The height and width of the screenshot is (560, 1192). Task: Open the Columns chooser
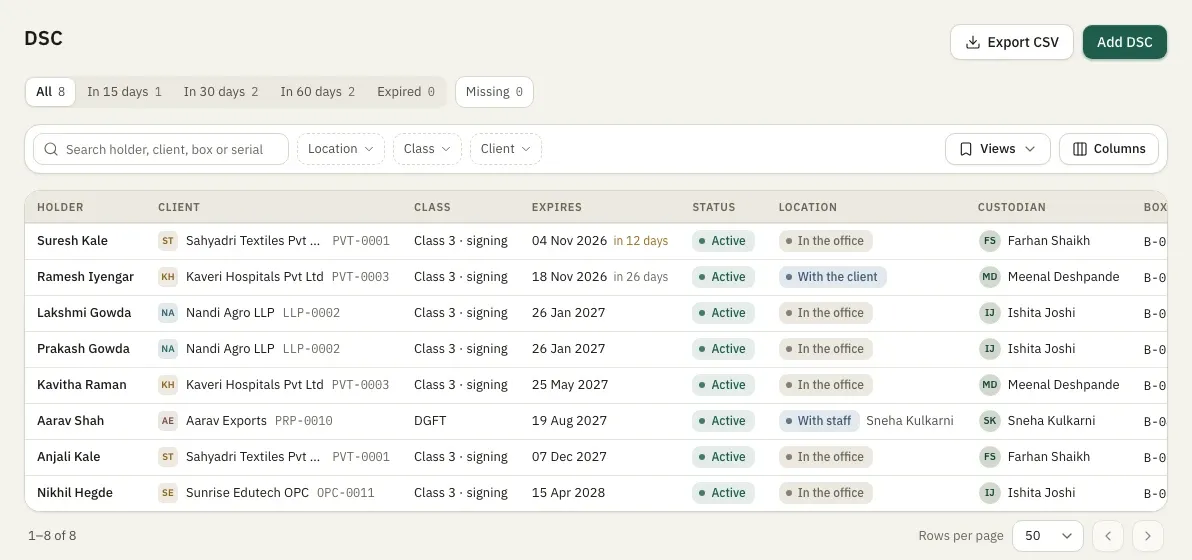[x=1108, y=149]
